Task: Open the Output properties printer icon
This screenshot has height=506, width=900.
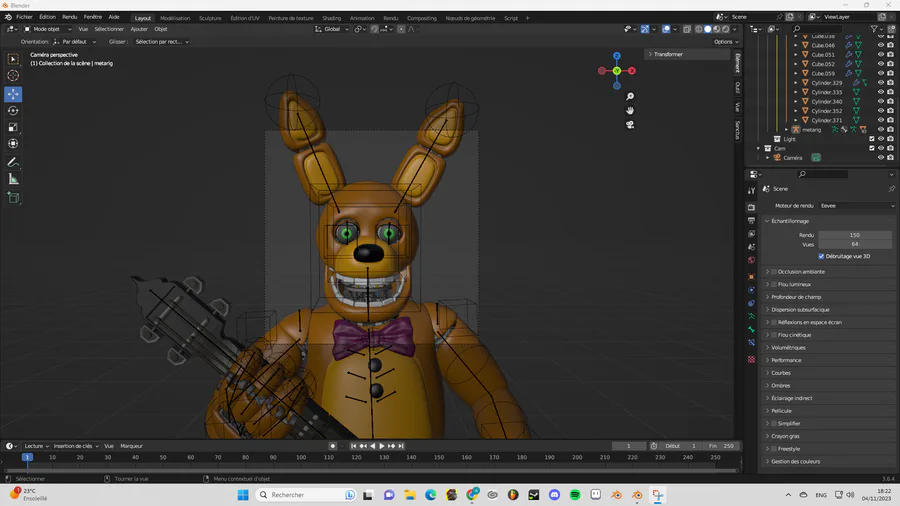Action: click(751, 220)
